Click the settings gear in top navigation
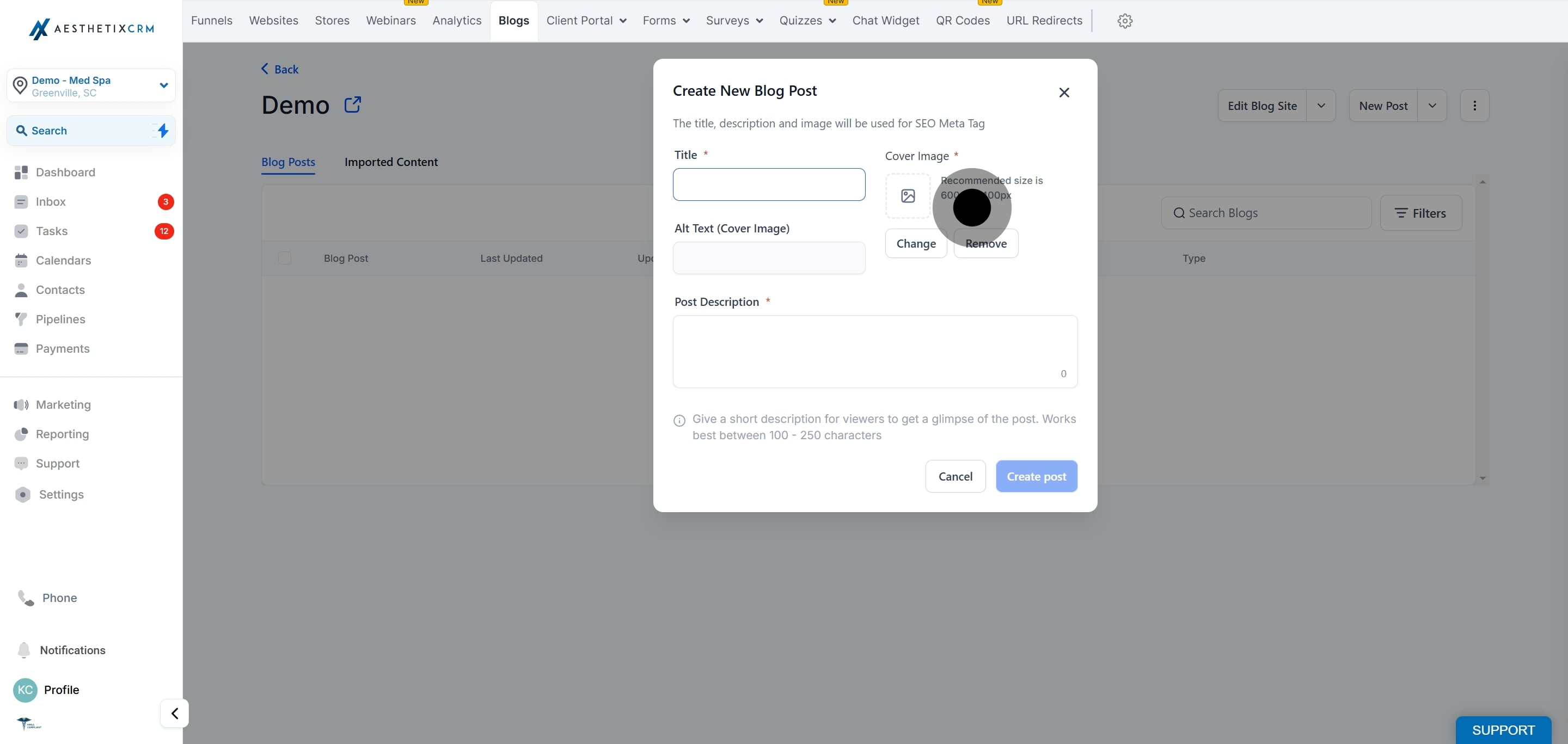Viewport: 1568px width, 744px height. tap(1124, 21)
